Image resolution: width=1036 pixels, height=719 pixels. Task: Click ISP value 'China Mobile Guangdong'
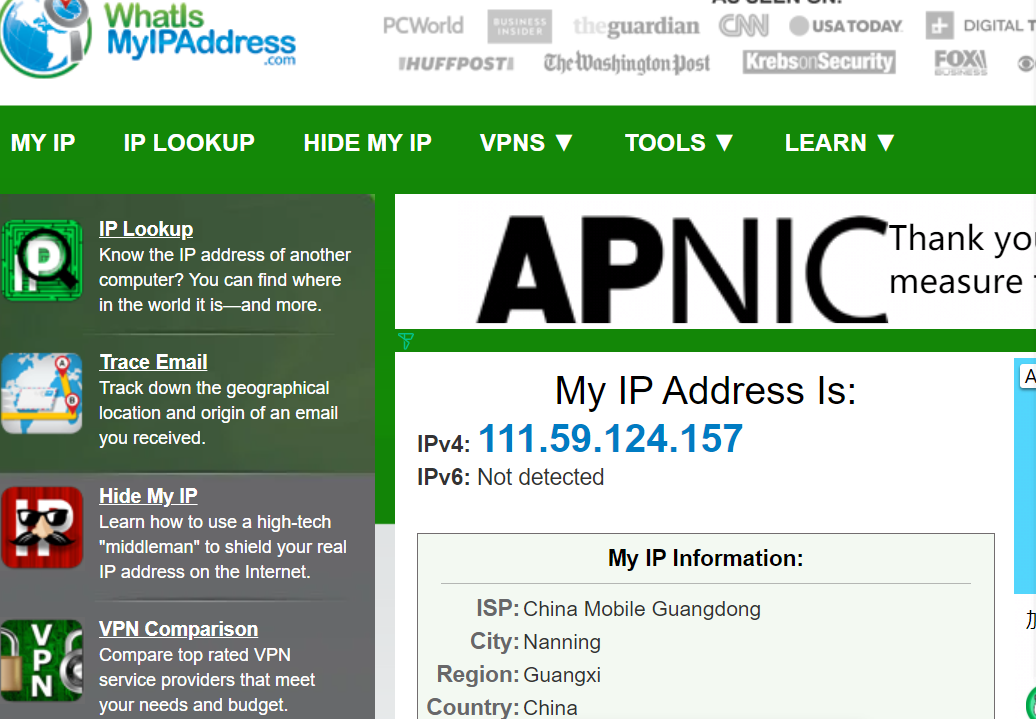point(642,609)
